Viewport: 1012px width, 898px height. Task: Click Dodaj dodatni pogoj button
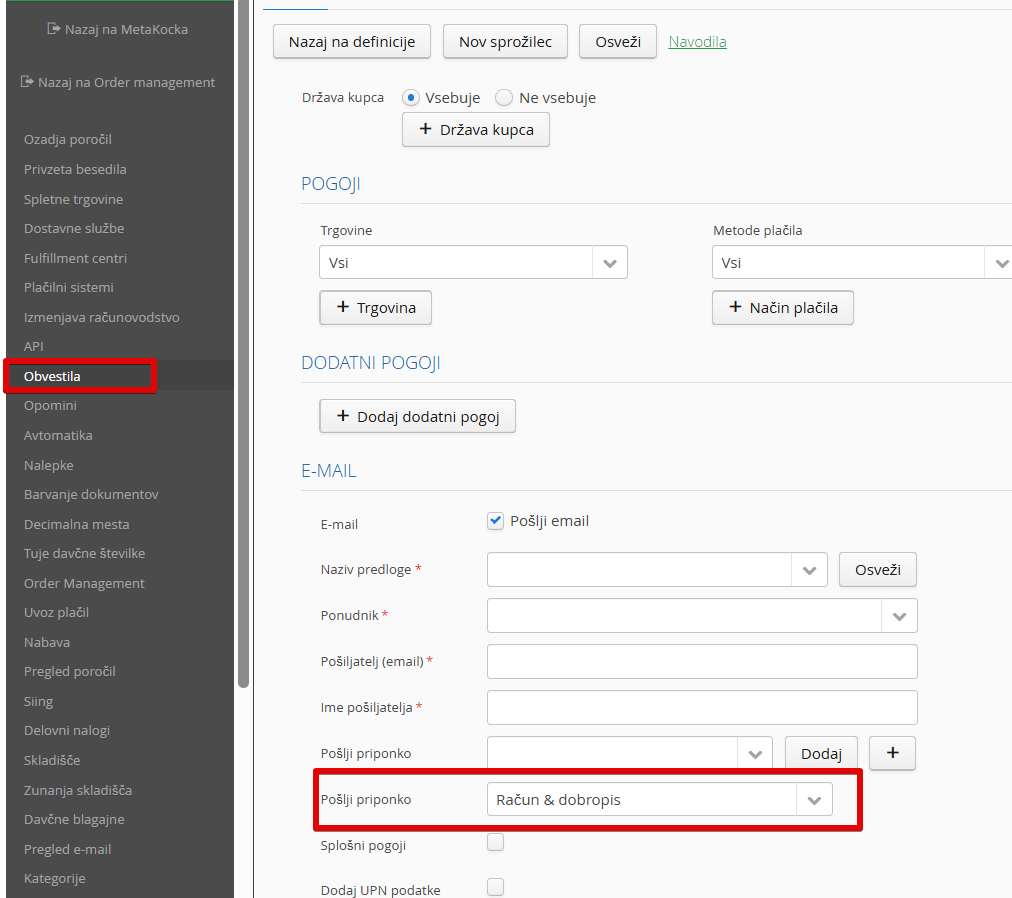point(417,417)
